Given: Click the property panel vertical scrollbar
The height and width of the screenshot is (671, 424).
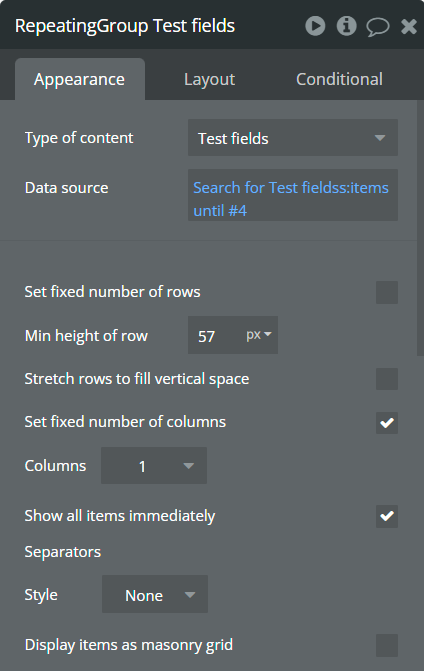Looking at the screenshot, I should 421,228.
